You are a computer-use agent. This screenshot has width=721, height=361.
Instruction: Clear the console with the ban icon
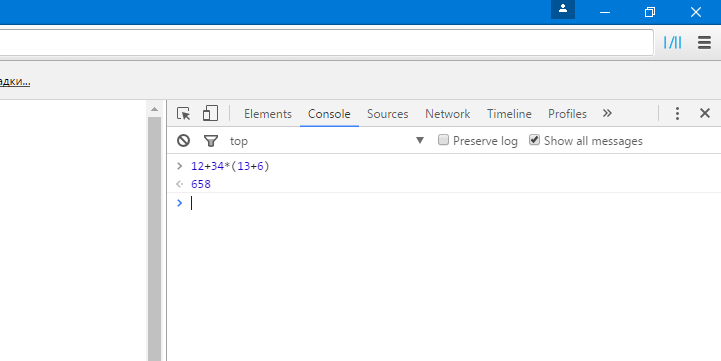[183, 140]
